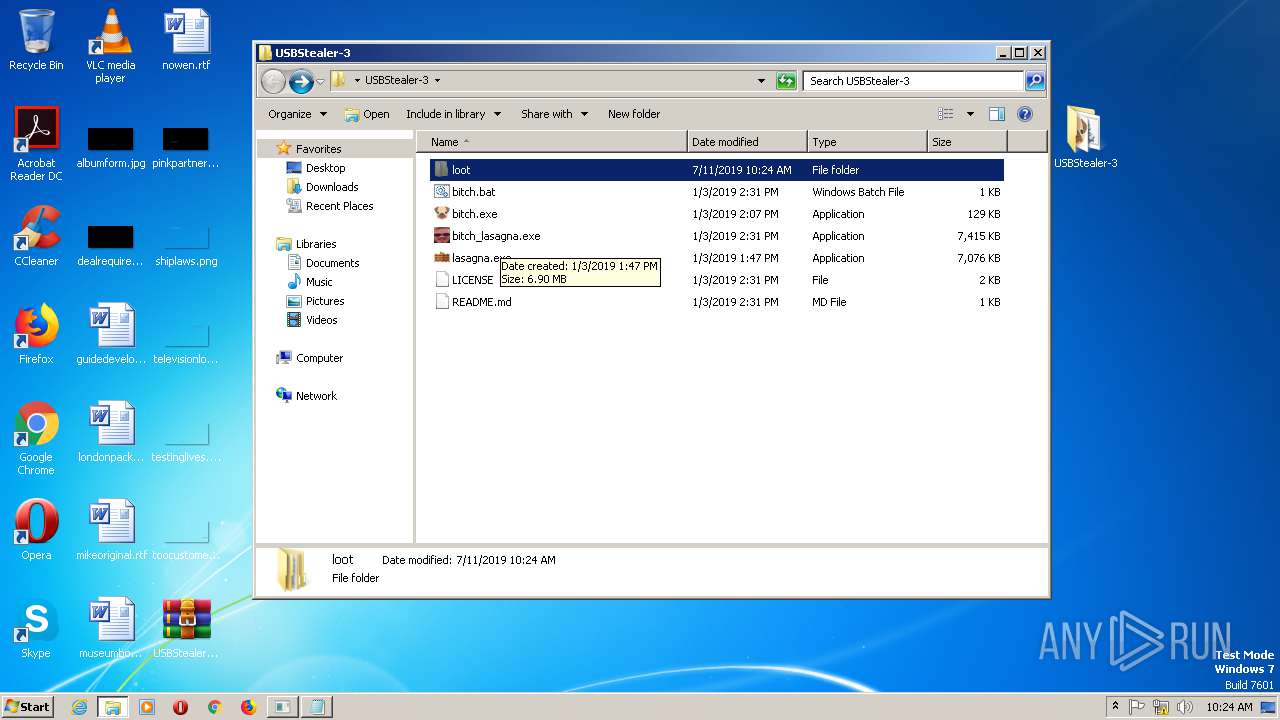
Task: Select the LICENSE file icon
Action: click(441, 280)
